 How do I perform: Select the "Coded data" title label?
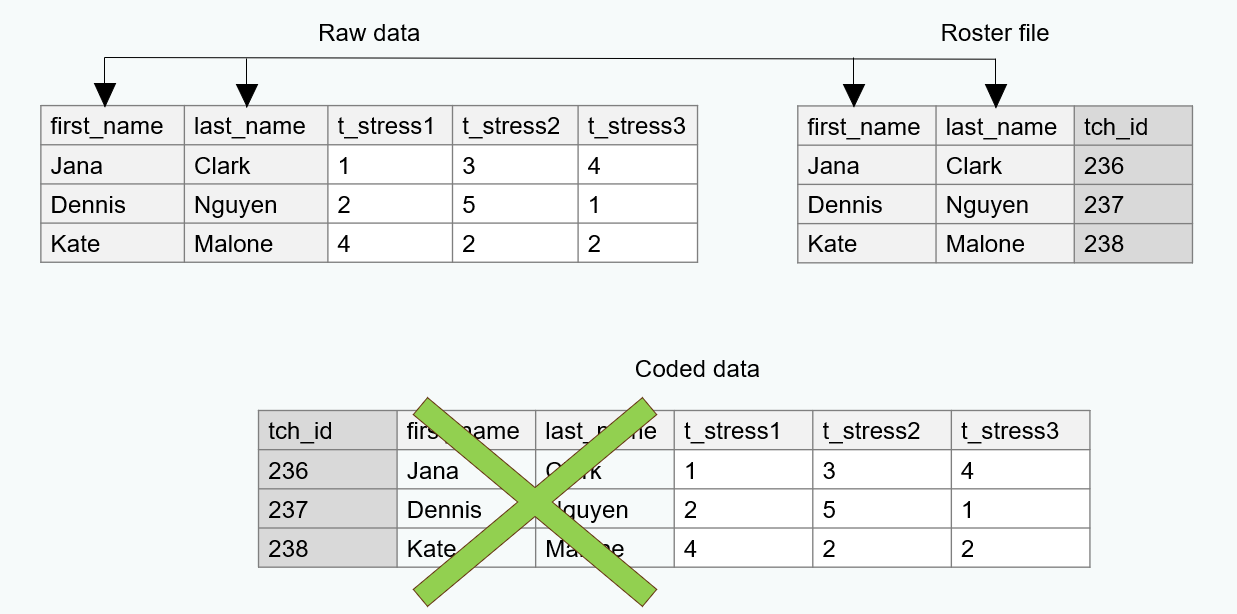coord(697,369)
